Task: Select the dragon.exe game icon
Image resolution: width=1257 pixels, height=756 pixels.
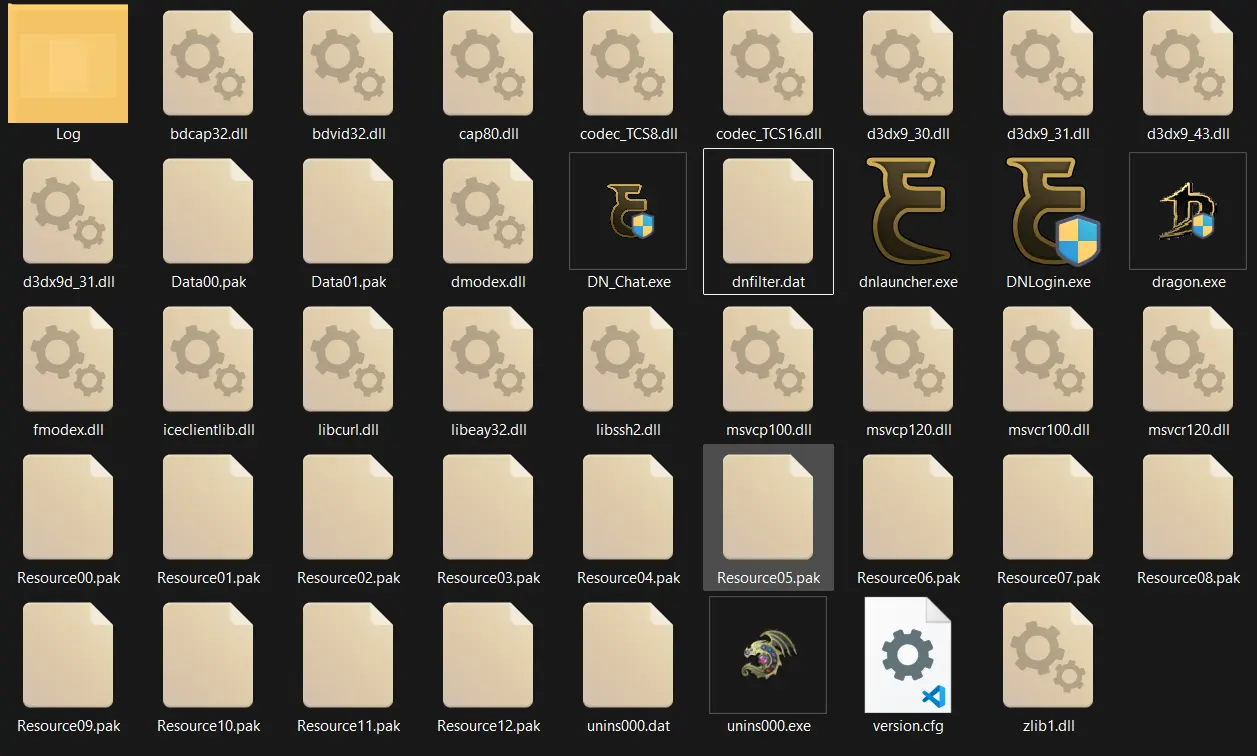Action: tap(1188, 211)
